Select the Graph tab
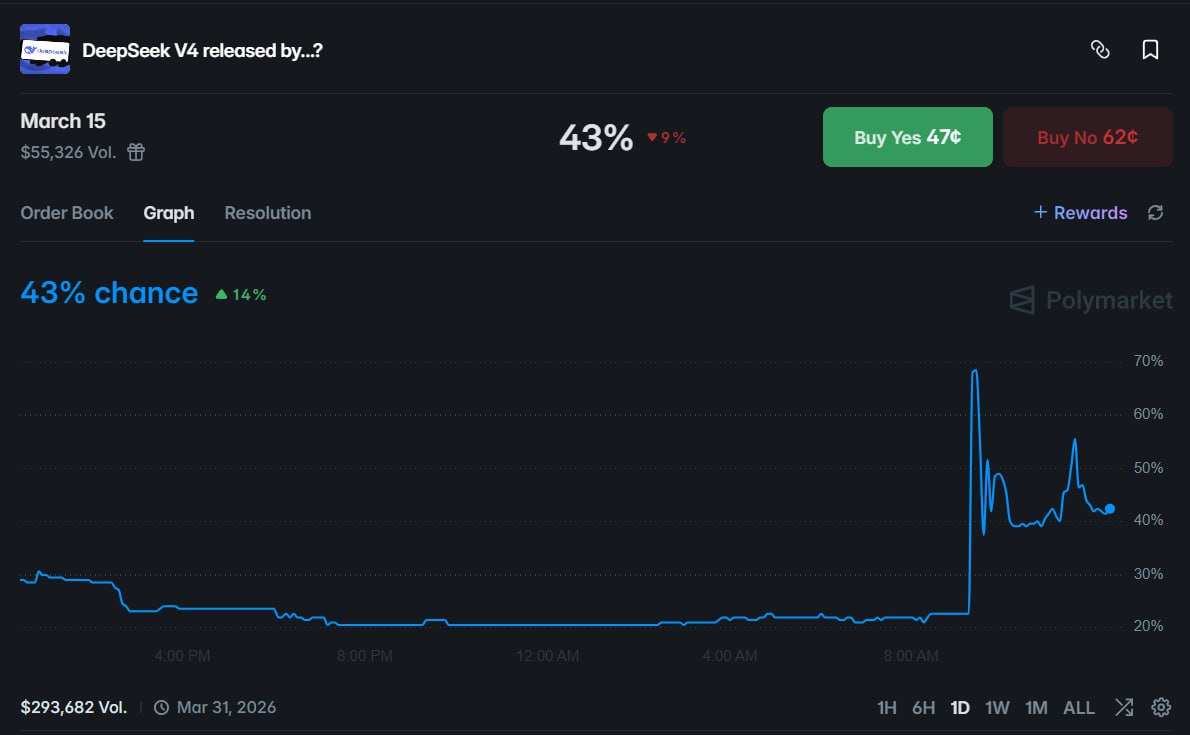The image size is (1190, 735). [x=168, y=212]
